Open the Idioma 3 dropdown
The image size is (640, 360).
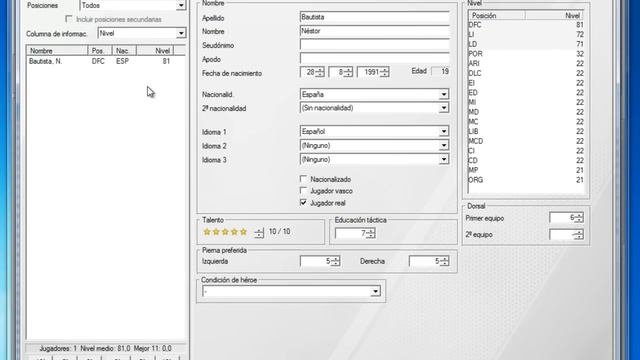click(x=374, y=159)
